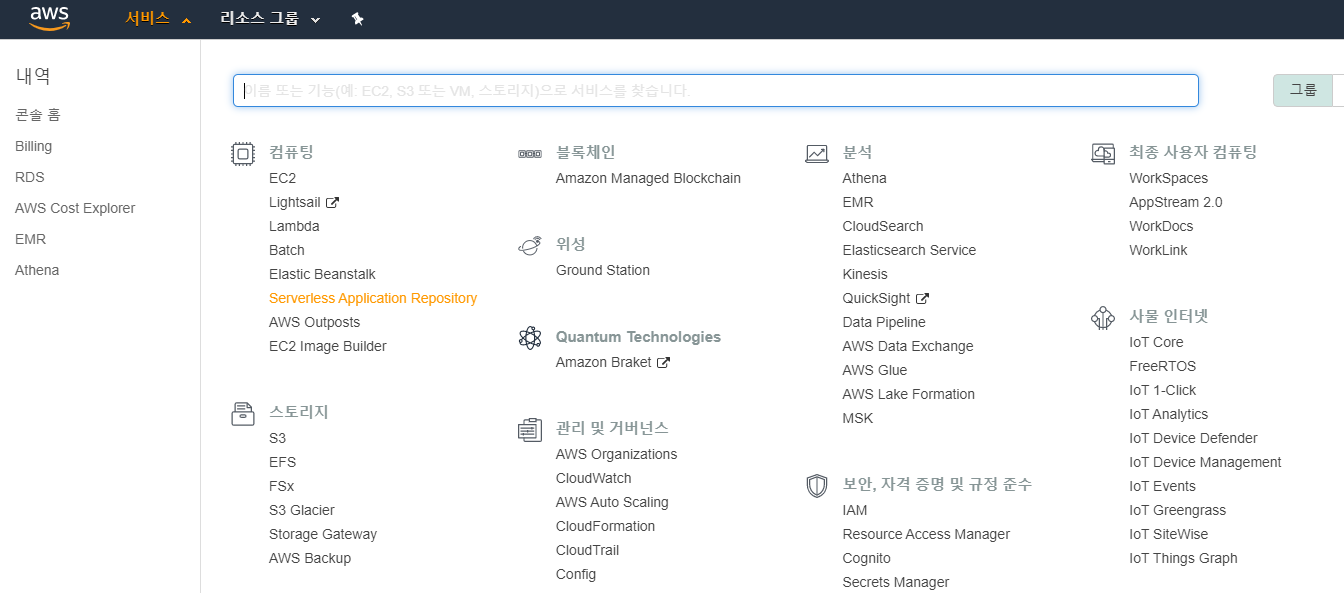
Task: Open the EFS service
Action: pos(282,462)
